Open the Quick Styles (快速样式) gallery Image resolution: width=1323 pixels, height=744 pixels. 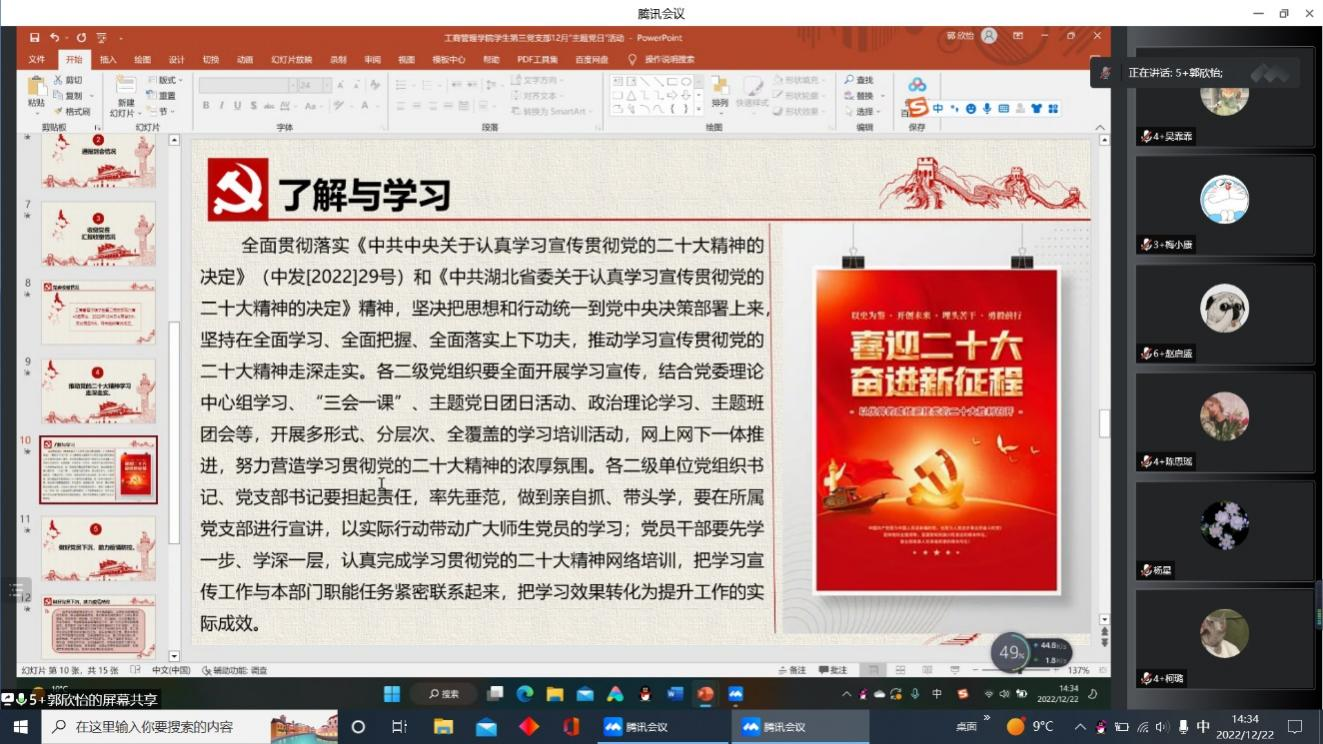click(x=752, y=102)
